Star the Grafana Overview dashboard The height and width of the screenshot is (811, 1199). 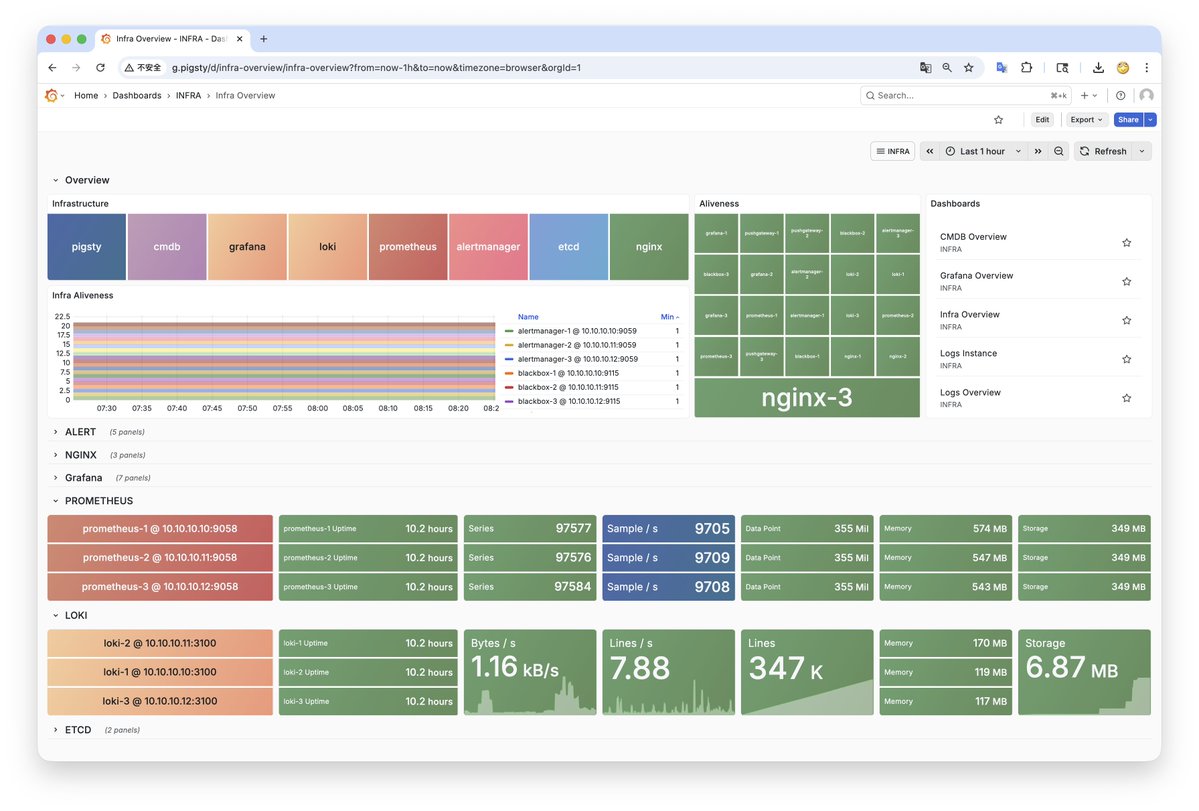(1126, 282)
